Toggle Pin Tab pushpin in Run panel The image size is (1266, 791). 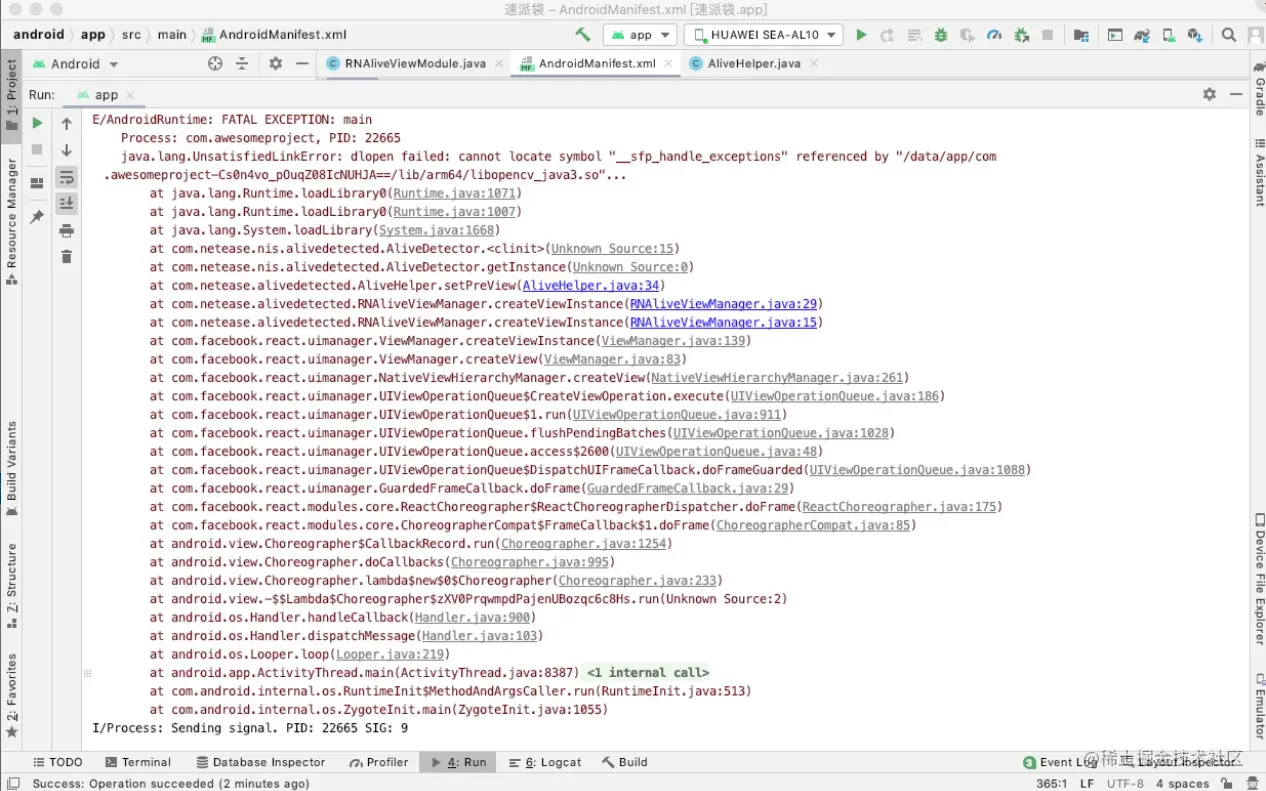[37, 216]
